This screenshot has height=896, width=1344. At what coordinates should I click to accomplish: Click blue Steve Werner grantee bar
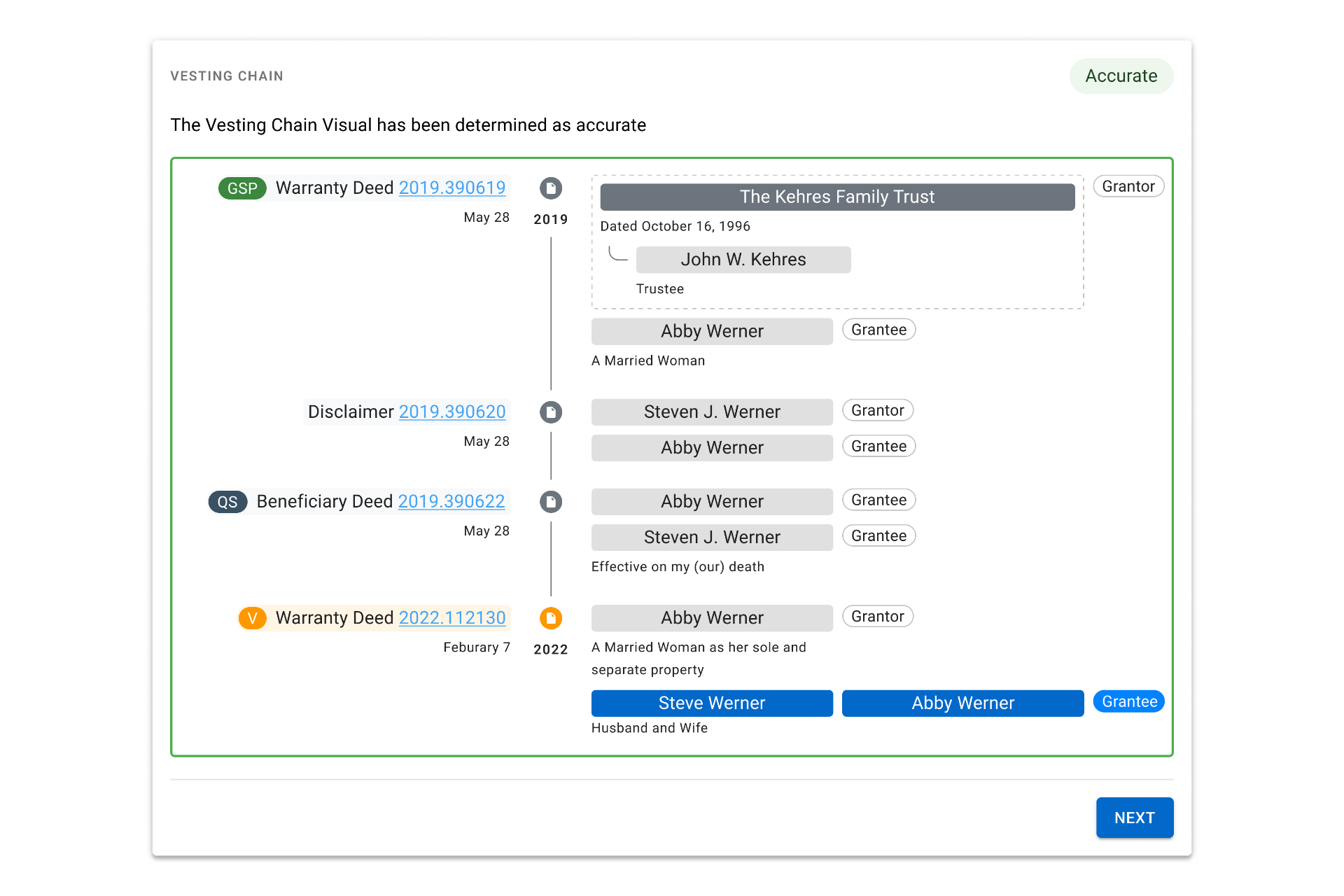(712, 703)
